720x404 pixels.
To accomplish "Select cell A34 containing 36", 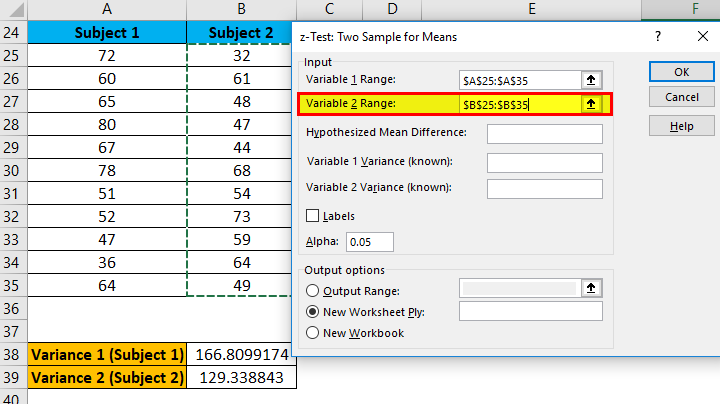I will click(107, 262).
